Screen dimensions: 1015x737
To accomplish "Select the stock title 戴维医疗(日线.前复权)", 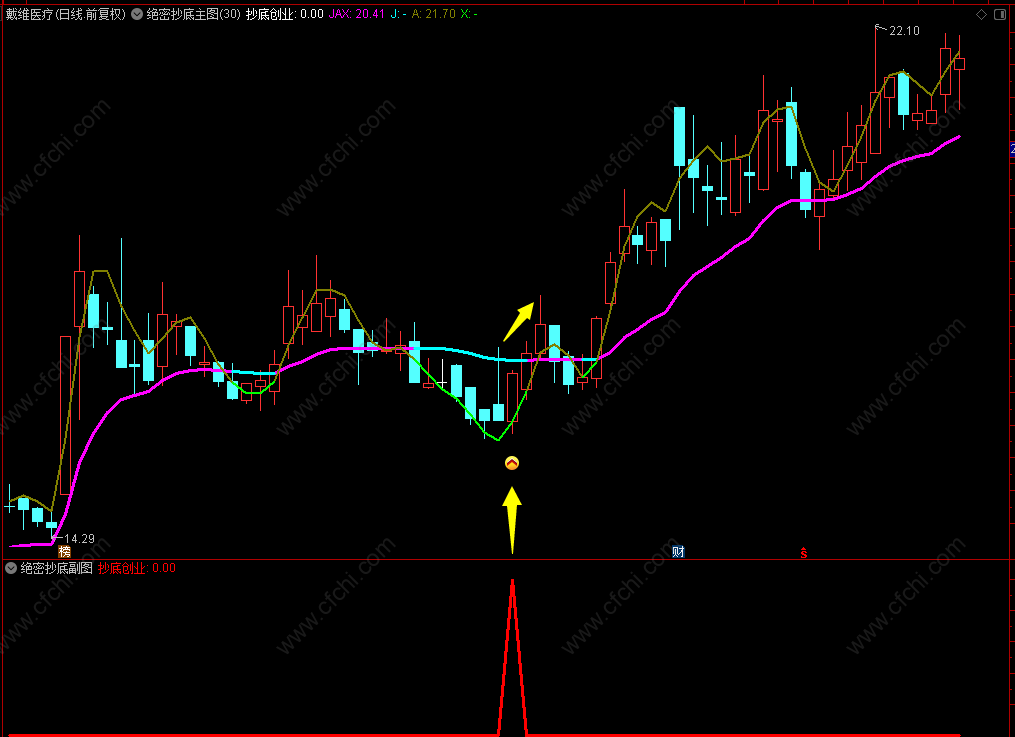I will (x=65, y=14).
